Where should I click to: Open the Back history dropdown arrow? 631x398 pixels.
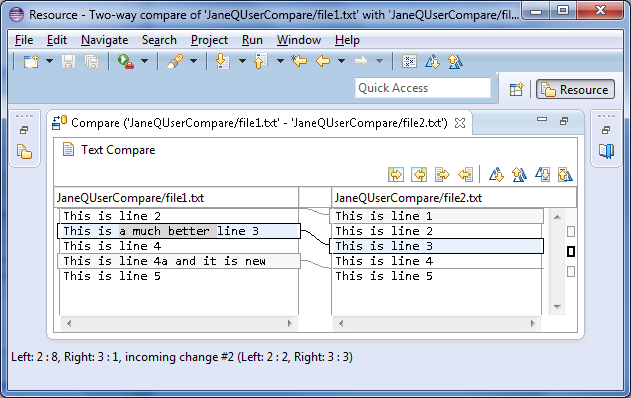(341, 62)
